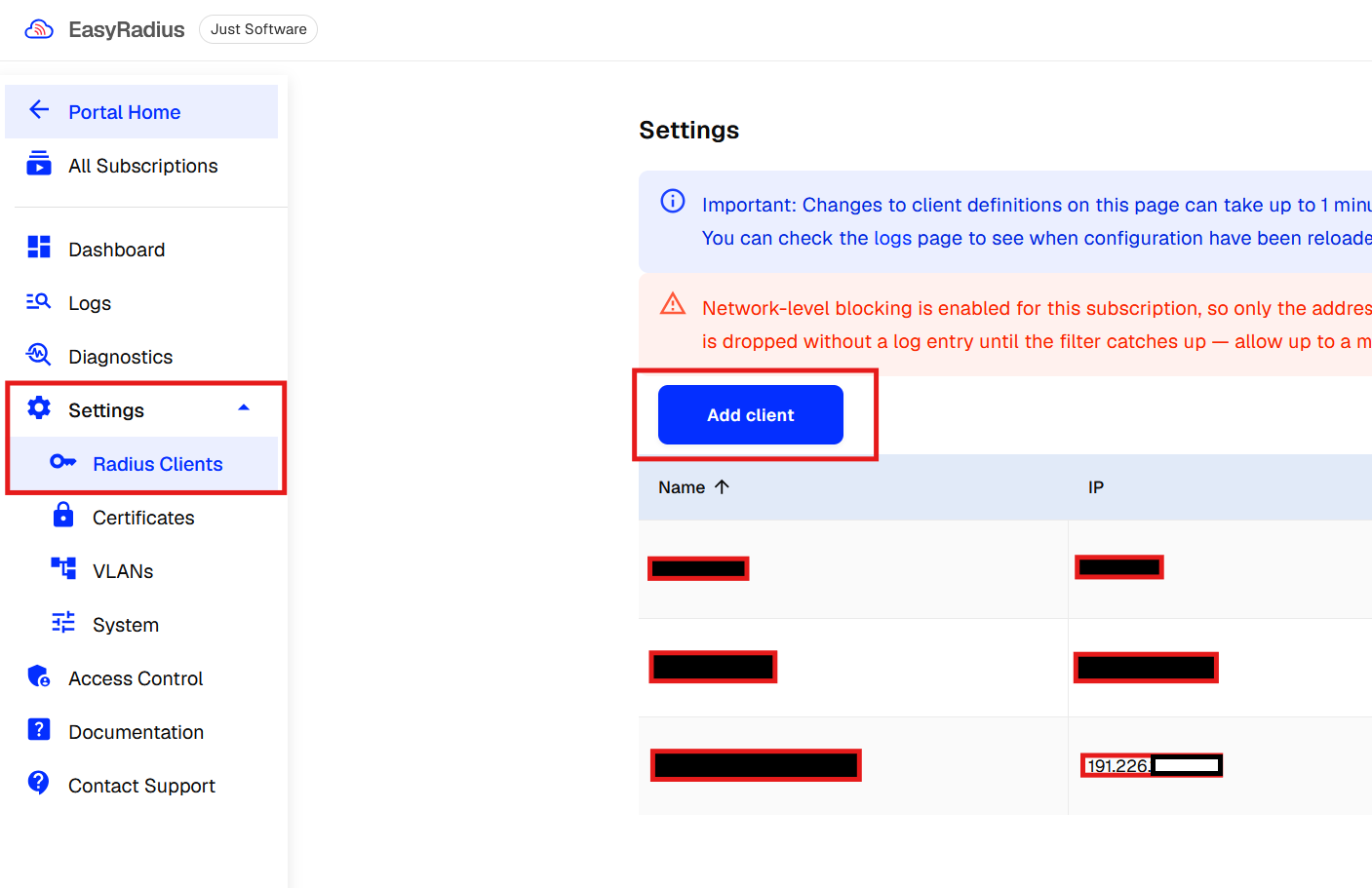Sort the table by the Name column arrow

coord(722,486)
